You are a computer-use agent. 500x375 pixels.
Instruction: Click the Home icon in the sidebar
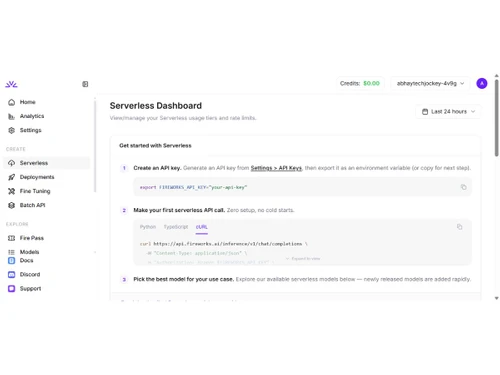click(11, 102)
